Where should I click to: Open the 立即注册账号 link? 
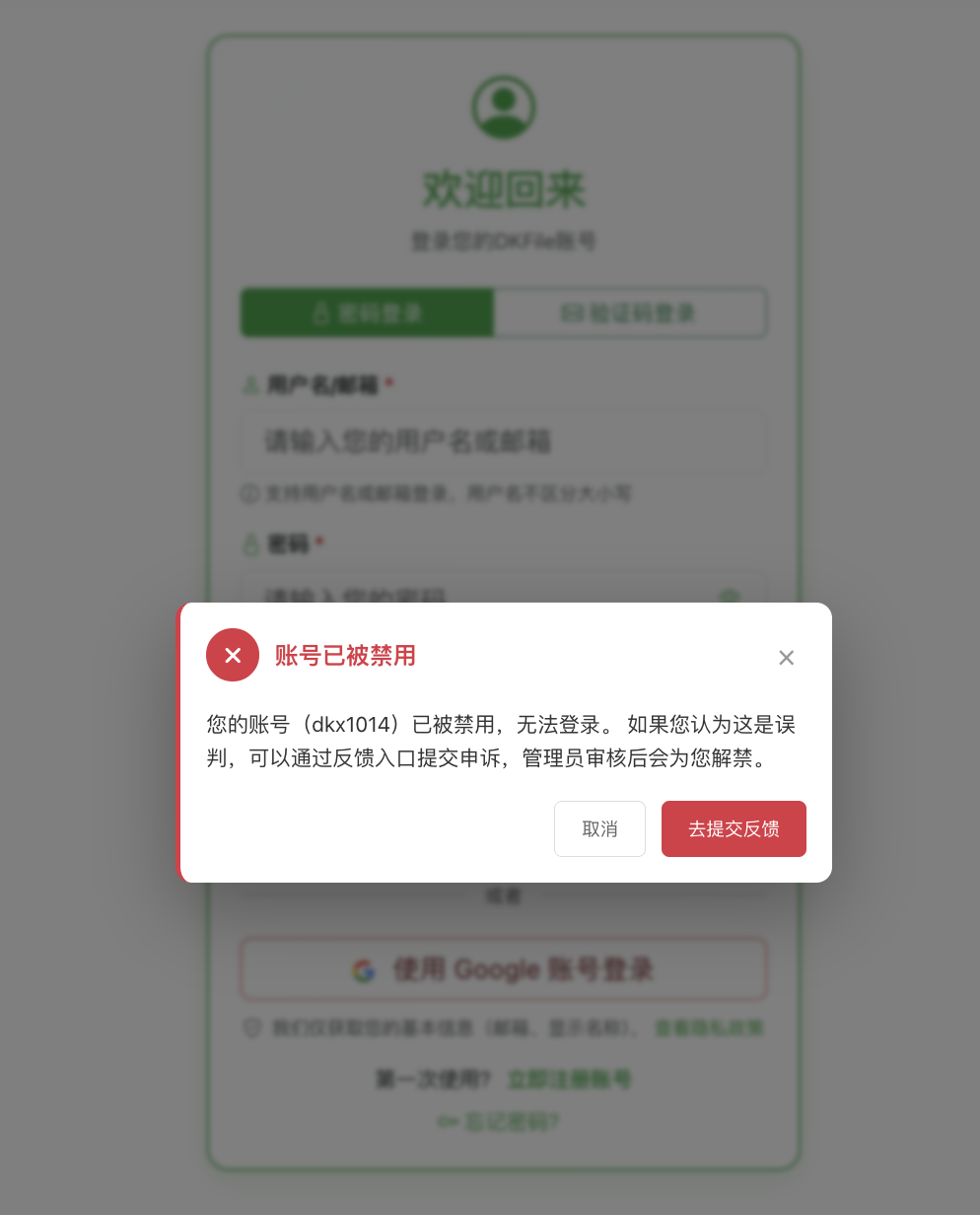[569, 1079]
